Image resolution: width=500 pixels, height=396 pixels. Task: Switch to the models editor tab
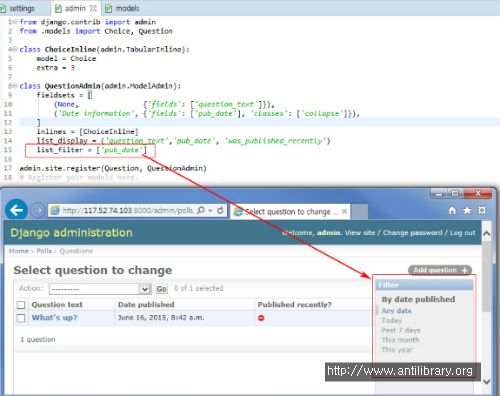pos(122,8)
